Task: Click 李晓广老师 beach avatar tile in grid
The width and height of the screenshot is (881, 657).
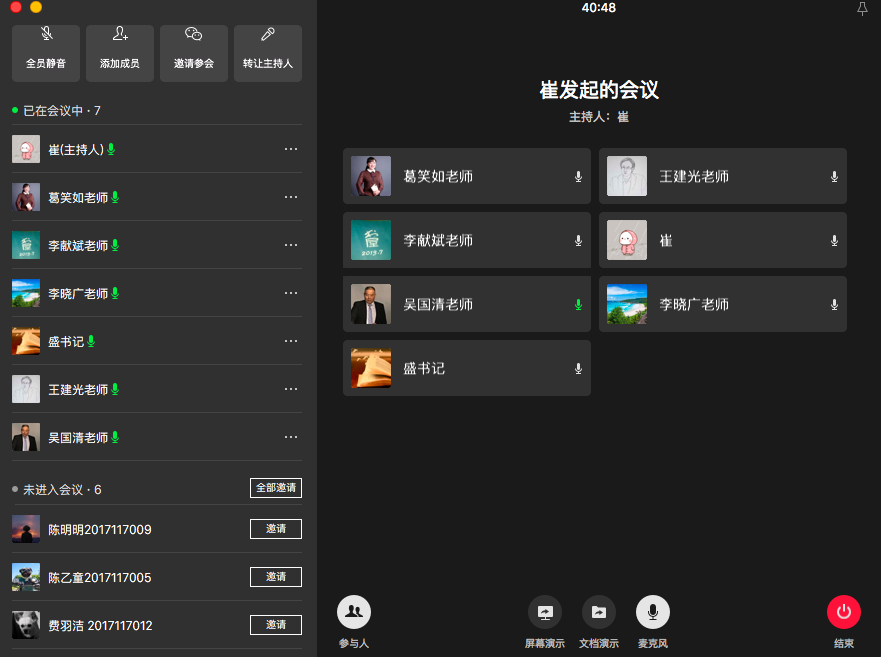Action: click(627, 304)
